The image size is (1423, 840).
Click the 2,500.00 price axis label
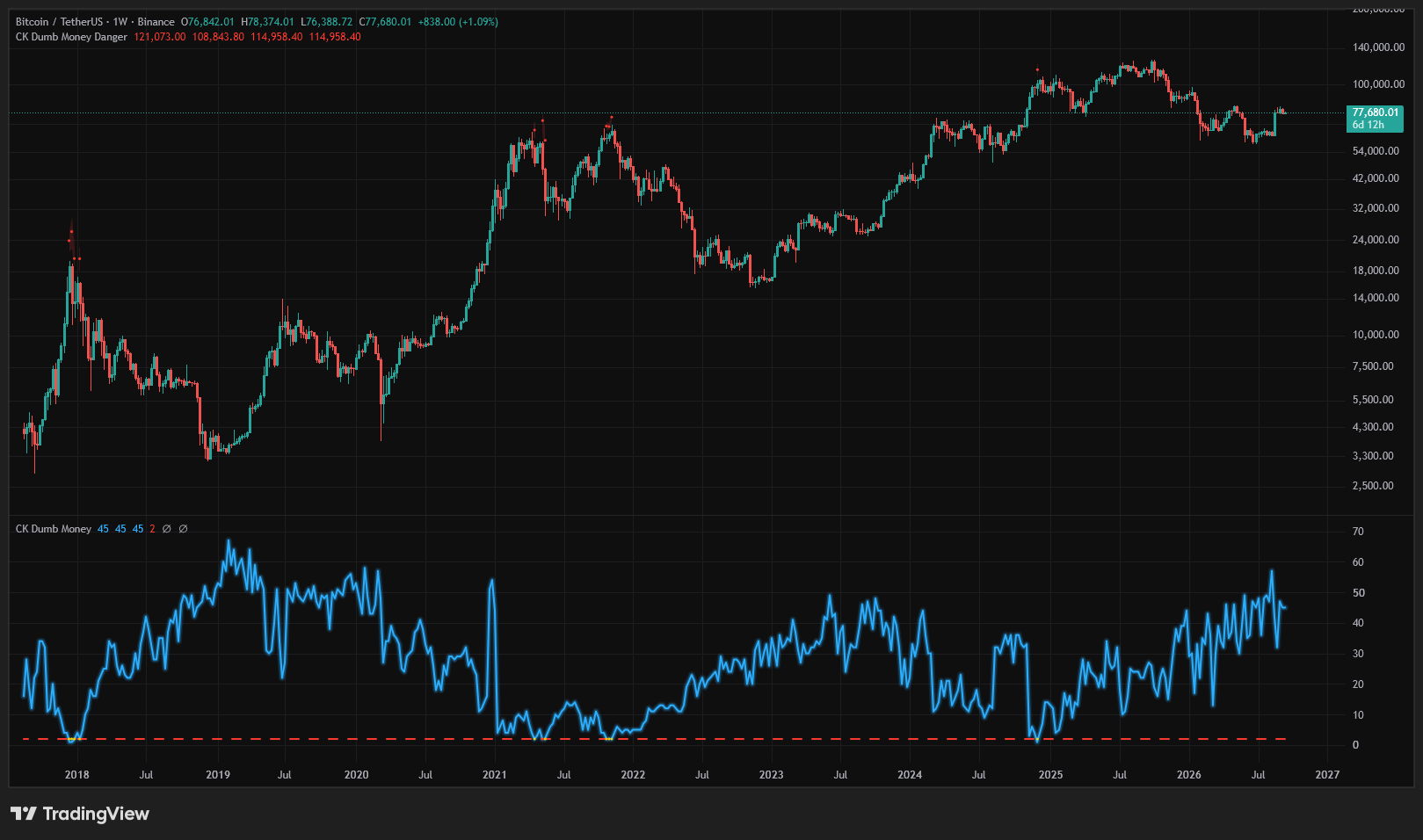(1373, 486)
